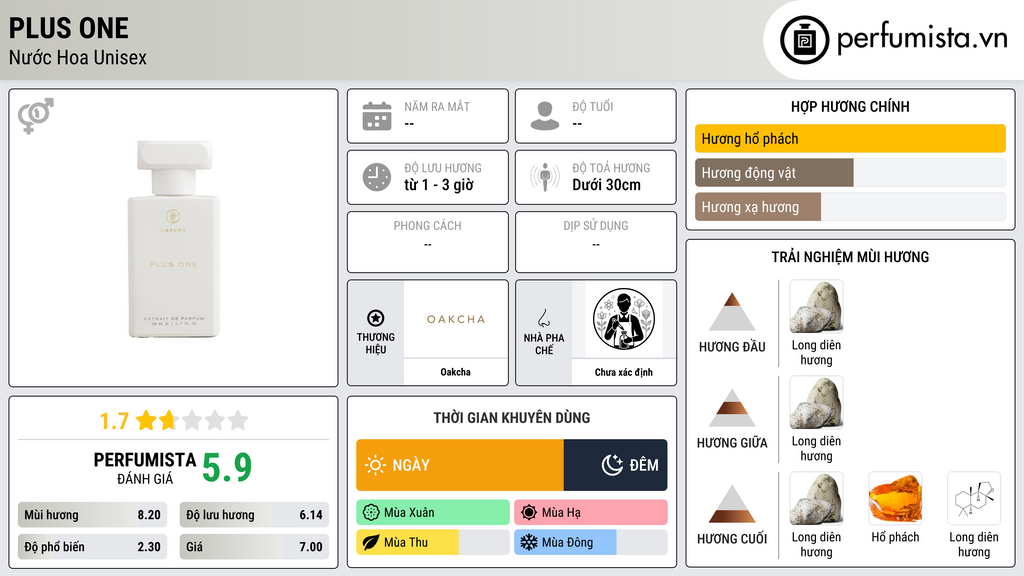Viewport: 1024px width, 576px height.
Task: Click the clock icon for Độ lưu hương
Action: pyautogui.click(x=377, y=177)
